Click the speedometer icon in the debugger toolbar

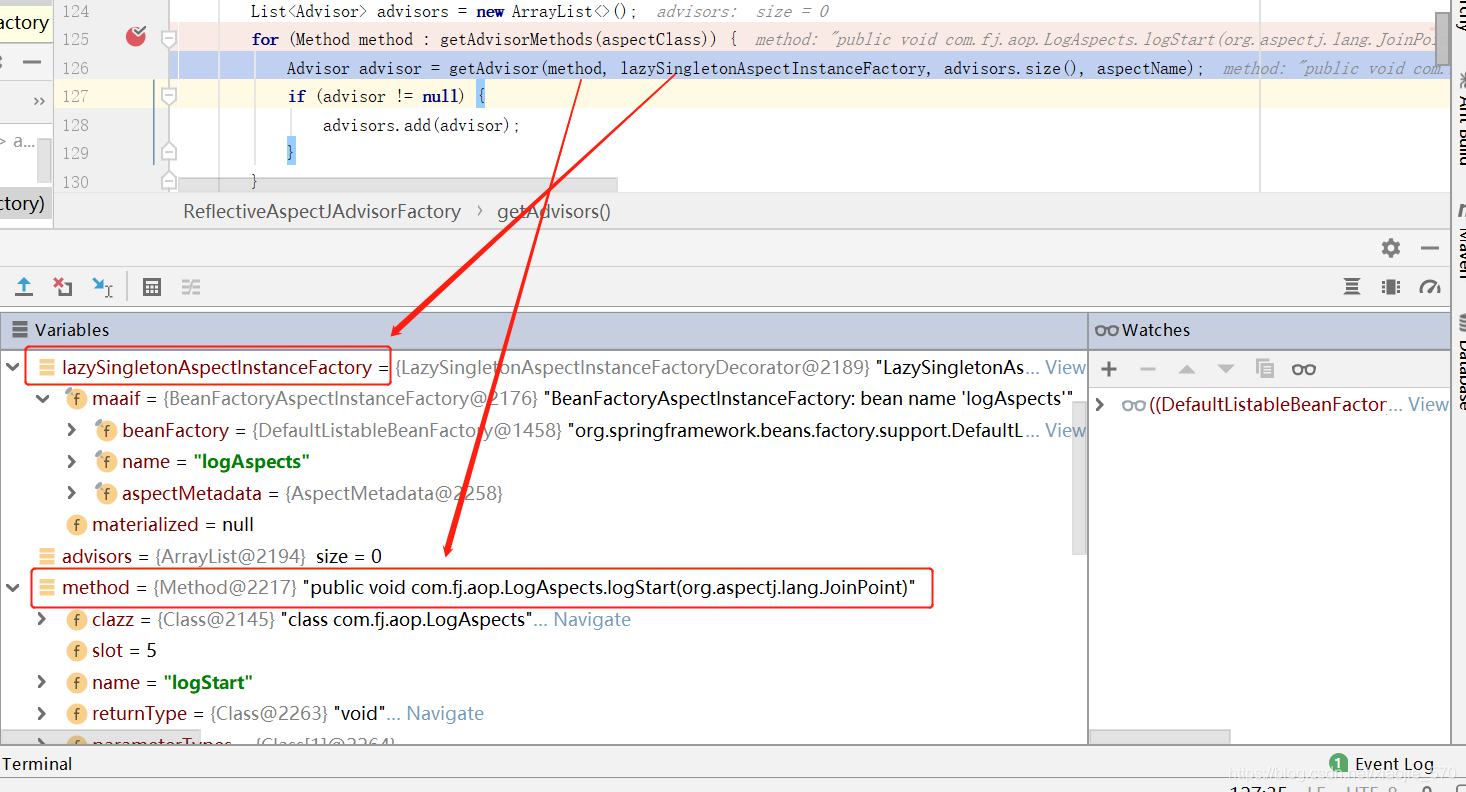(1430, 287)
